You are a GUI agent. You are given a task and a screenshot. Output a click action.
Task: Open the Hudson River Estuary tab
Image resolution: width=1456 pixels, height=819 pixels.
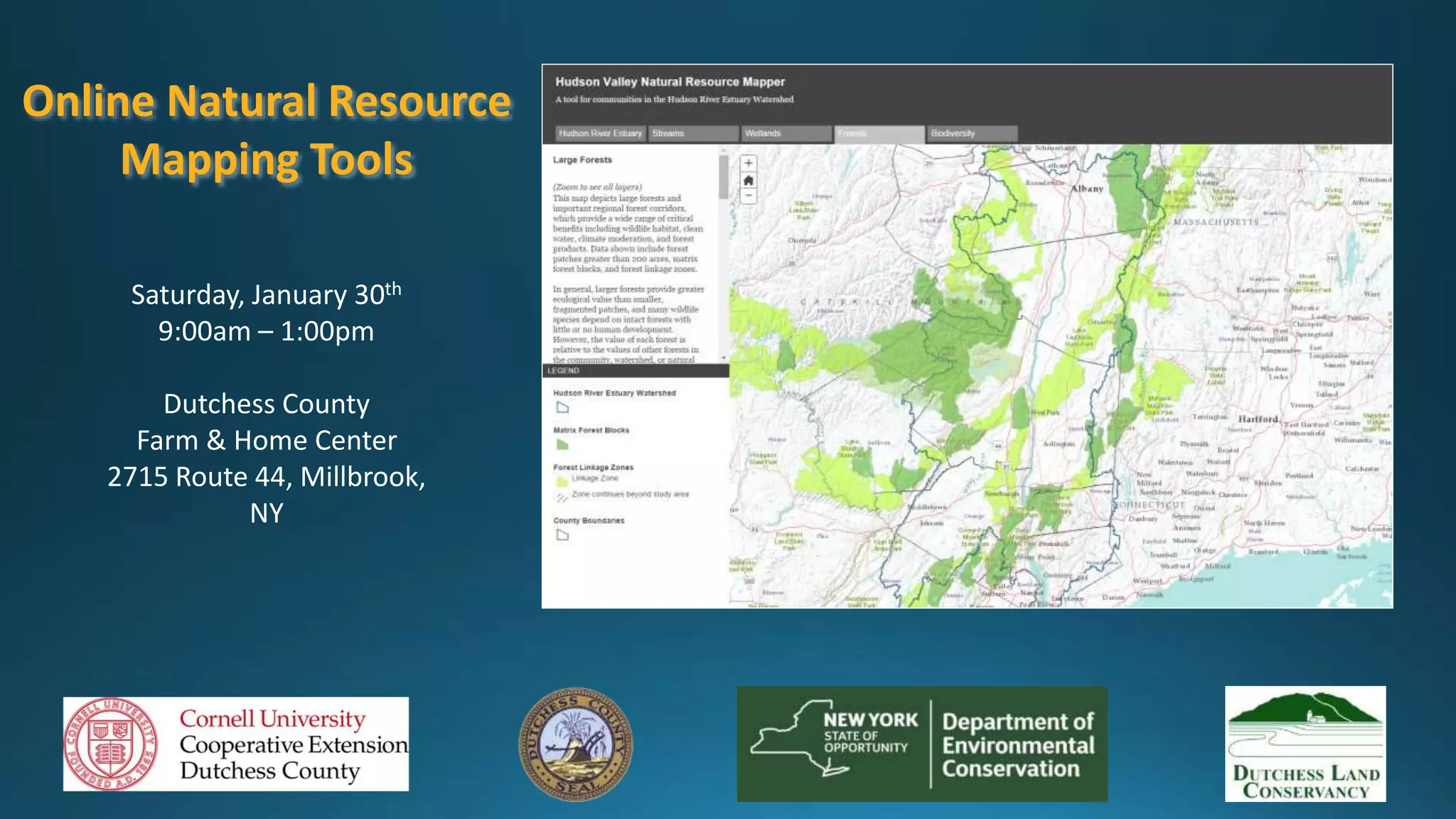pyautogui.click(x=600, y=134)
